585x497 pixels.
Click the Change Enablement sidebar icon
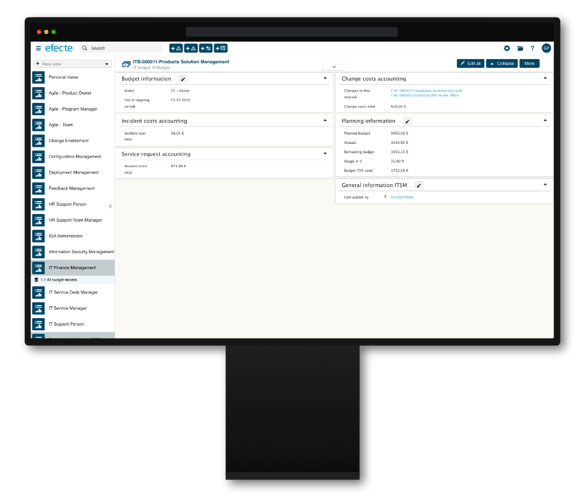[x=38, y=141]
